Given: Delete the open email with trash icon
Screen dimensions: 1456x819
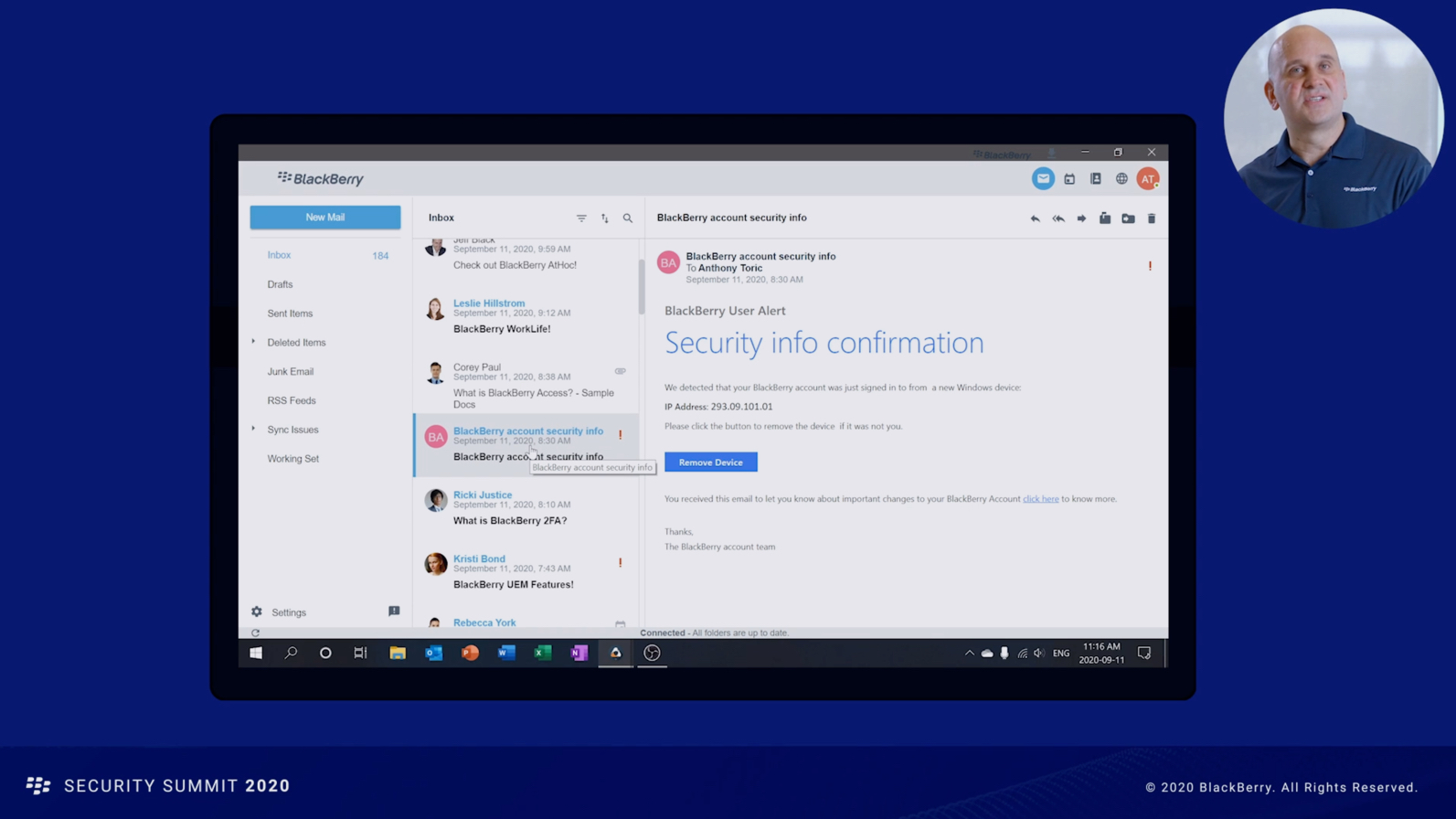Looking at the screenshot, I should click(1152, 218).
